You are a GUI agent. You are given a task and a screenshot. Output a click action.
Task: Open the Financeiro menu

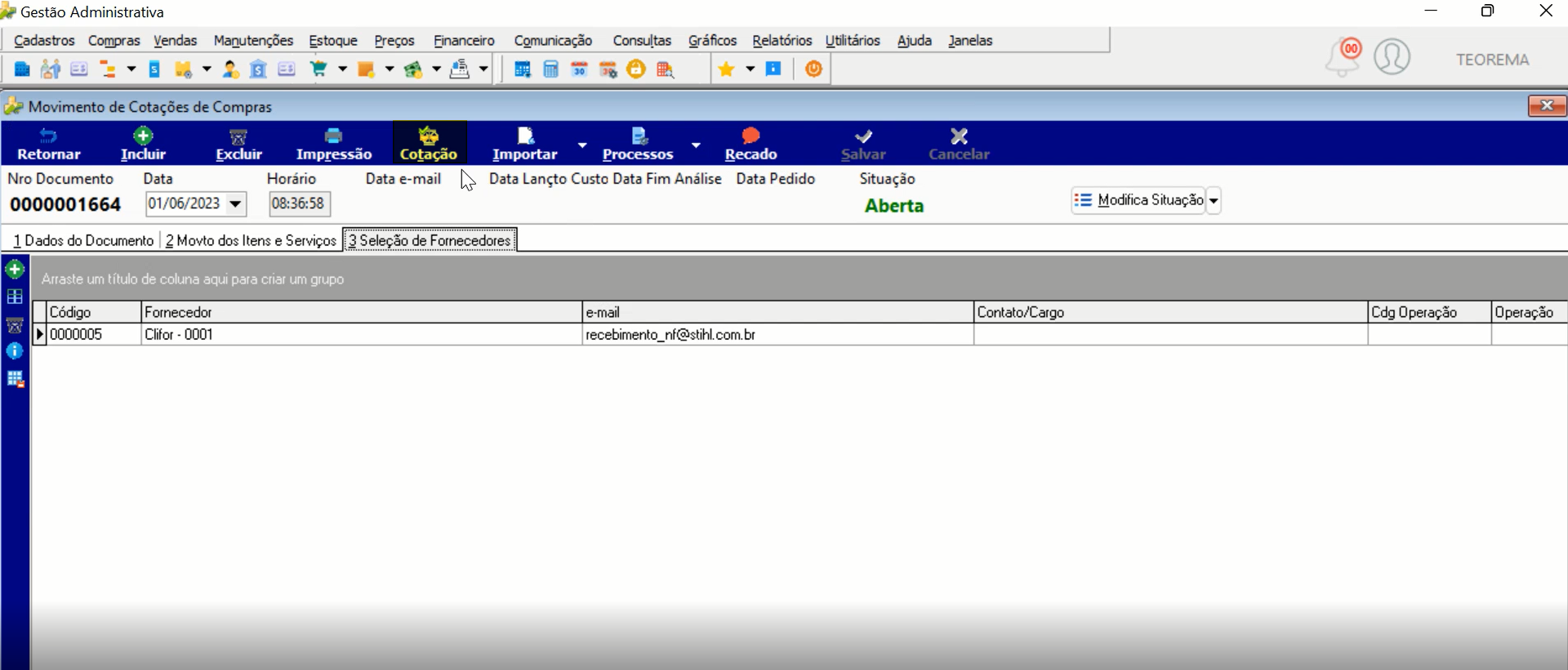(464, 40)
